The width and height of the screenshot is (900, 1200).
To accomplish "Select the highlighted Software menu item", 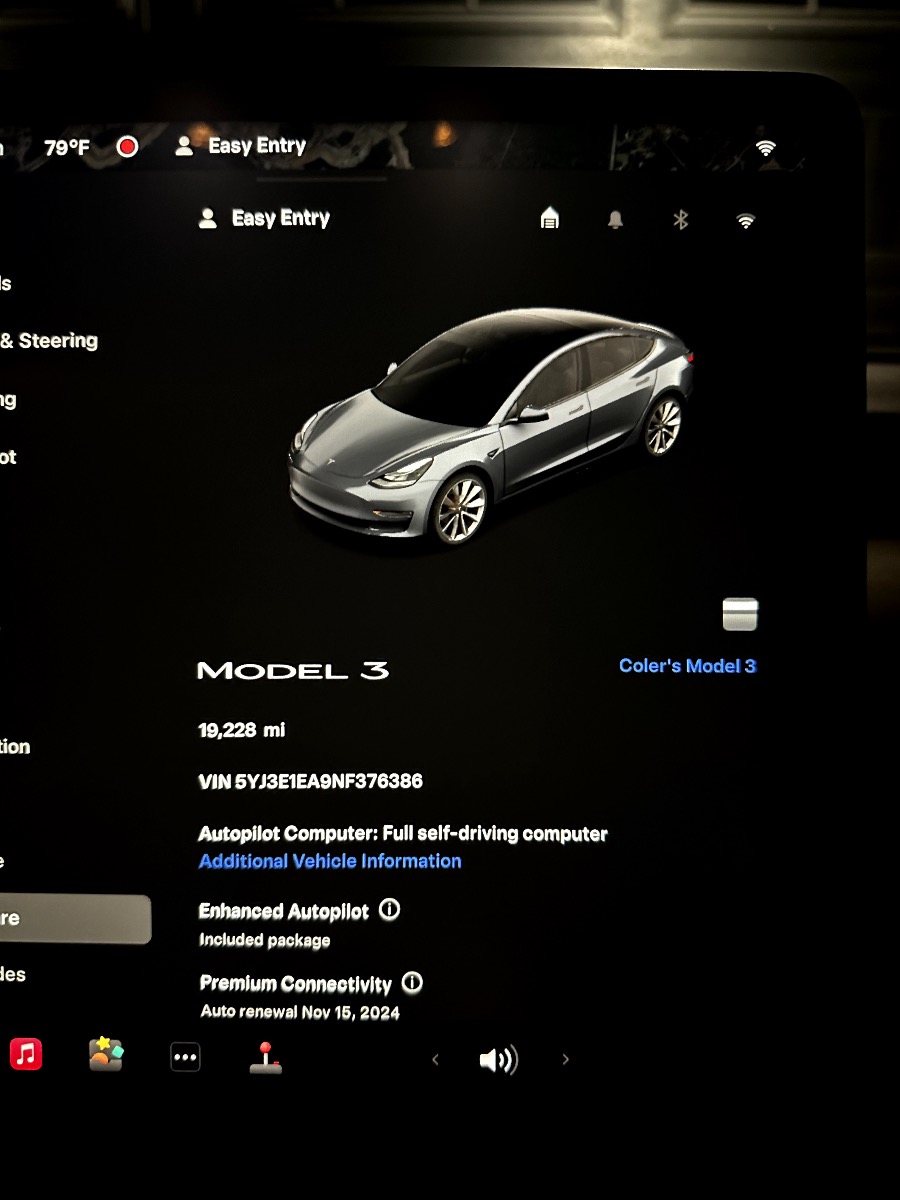I will [x=70, y=919].
